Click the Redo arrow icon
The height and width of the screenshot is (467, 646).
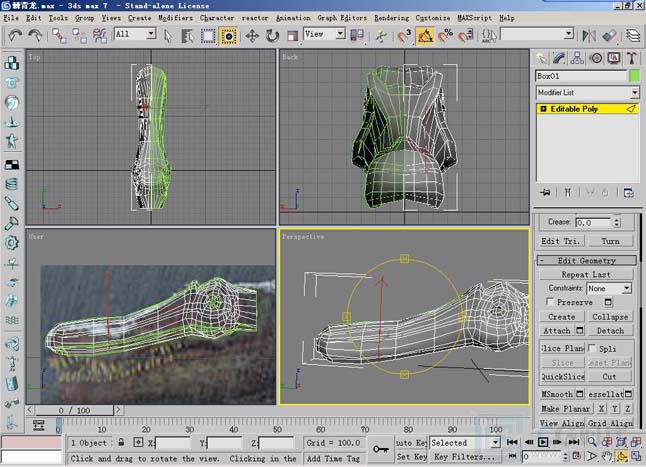35,36
